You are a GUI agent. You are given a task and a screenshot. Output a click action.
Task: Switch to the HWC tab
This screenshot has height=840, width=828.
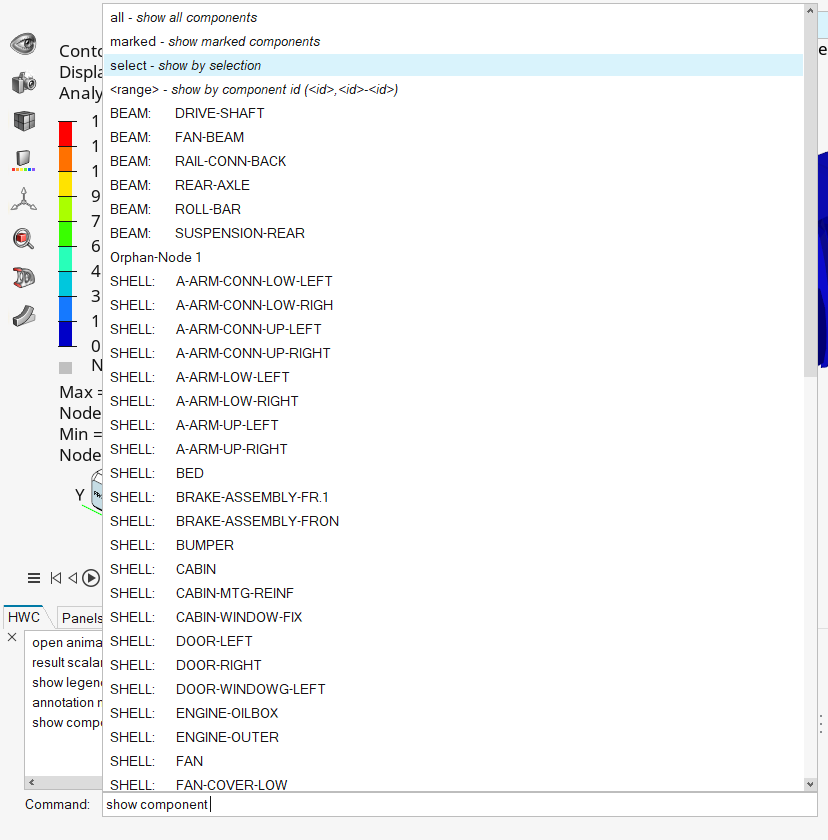24,617
